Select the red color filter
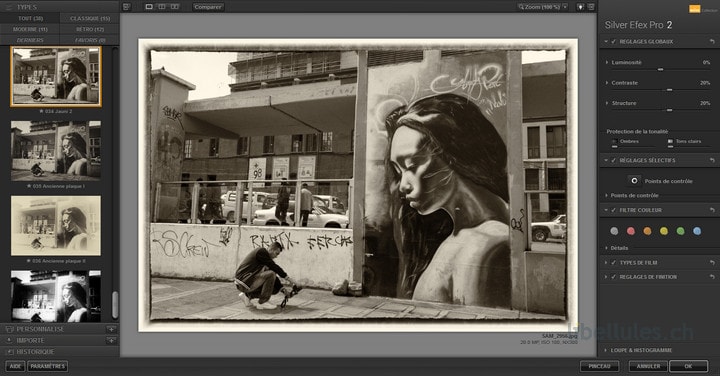 (x=631, y=231)
